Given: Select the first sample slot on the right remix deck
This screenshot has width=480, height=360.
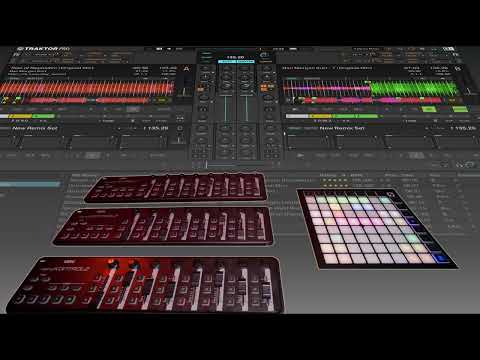Looking at the screenshot, I should pos(309,142).
